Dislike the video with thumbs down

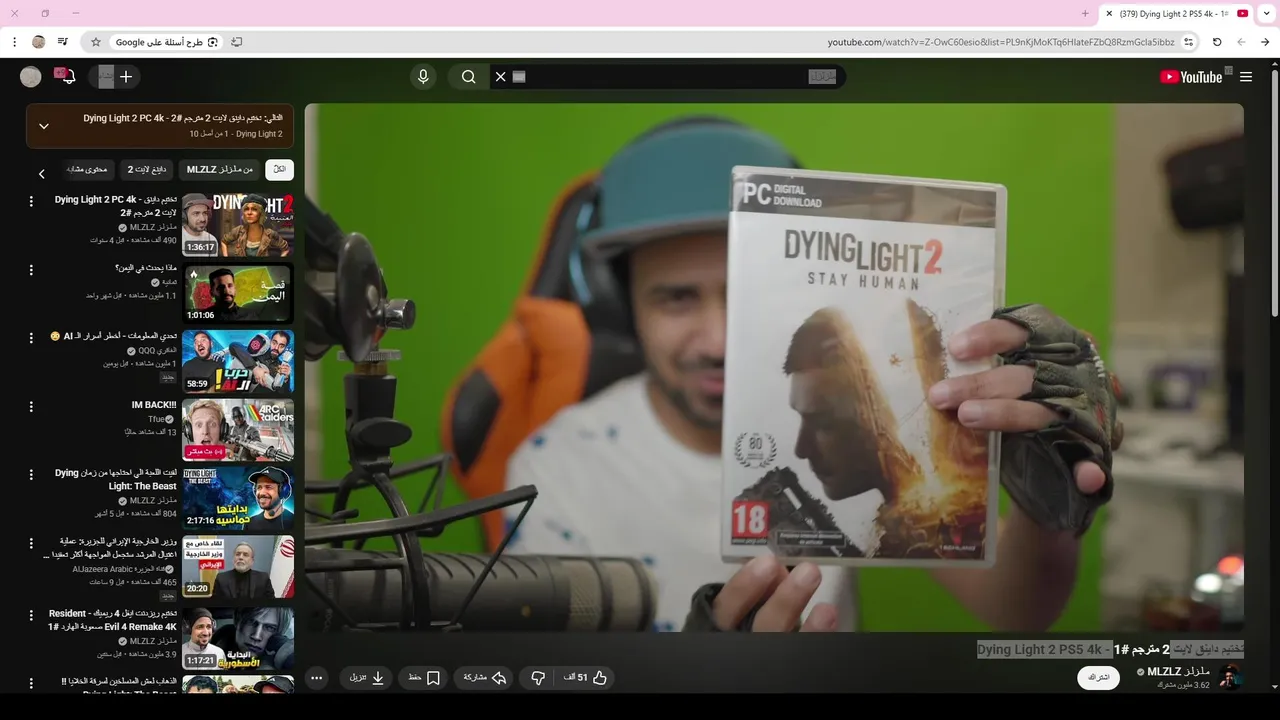[538, 678]
